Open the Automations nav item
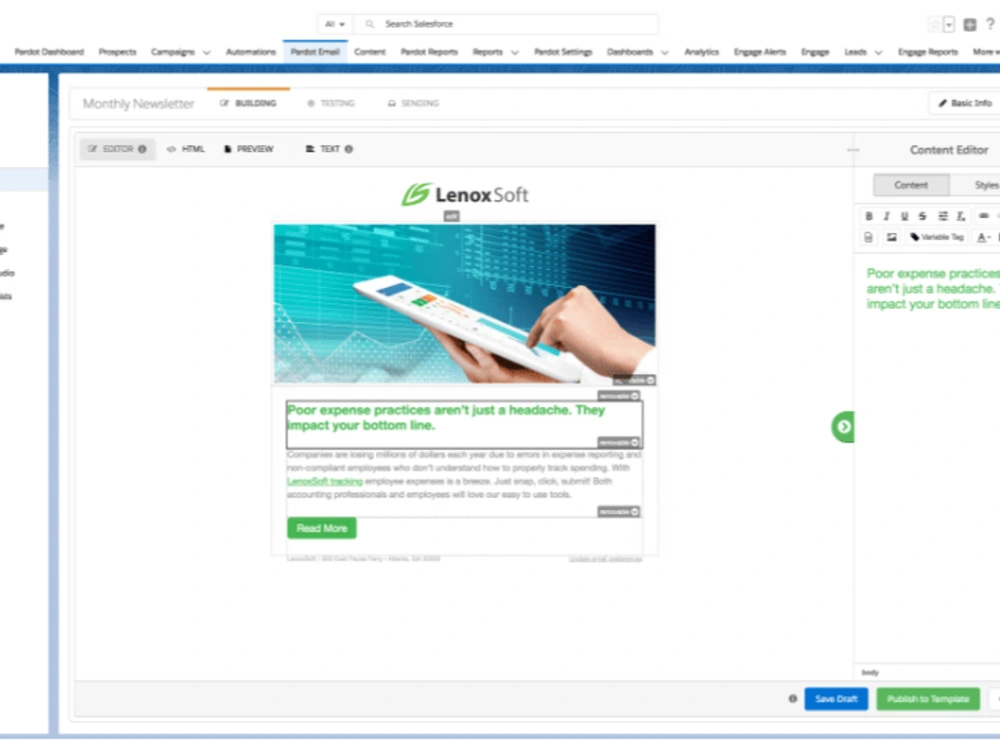The width and height of the screenshot is (1000, 750). tap(251, 52)
